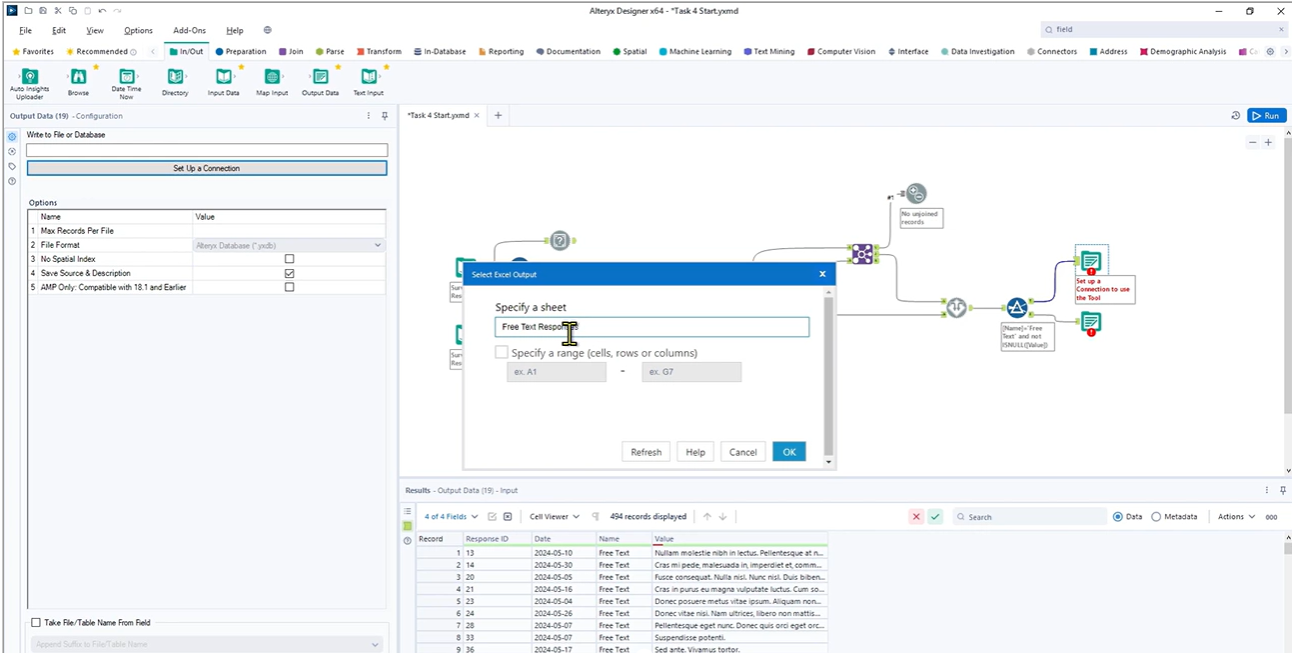1292x653 pixels.
Task: Open File Format dropdown (Alteryx Database)
Action: click(288, 245)
